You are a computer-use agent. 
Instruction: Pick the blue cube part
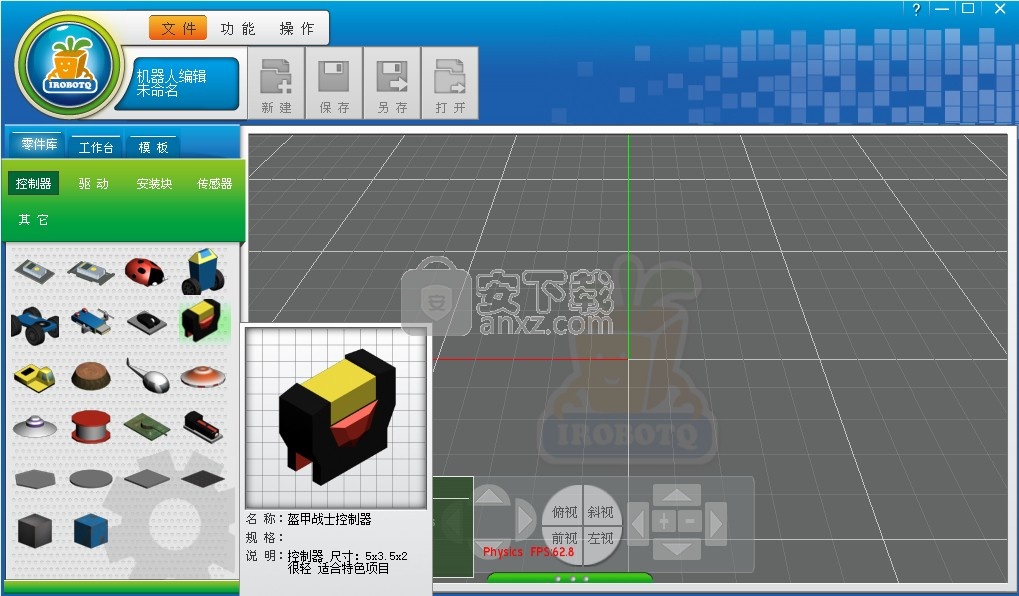click(x=91, y=530)
